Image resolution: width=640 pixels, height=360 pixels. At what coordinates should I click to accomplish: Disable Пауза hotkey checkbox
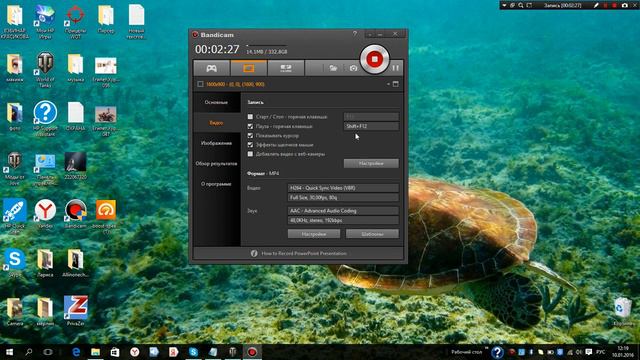(x=250, y=126)
